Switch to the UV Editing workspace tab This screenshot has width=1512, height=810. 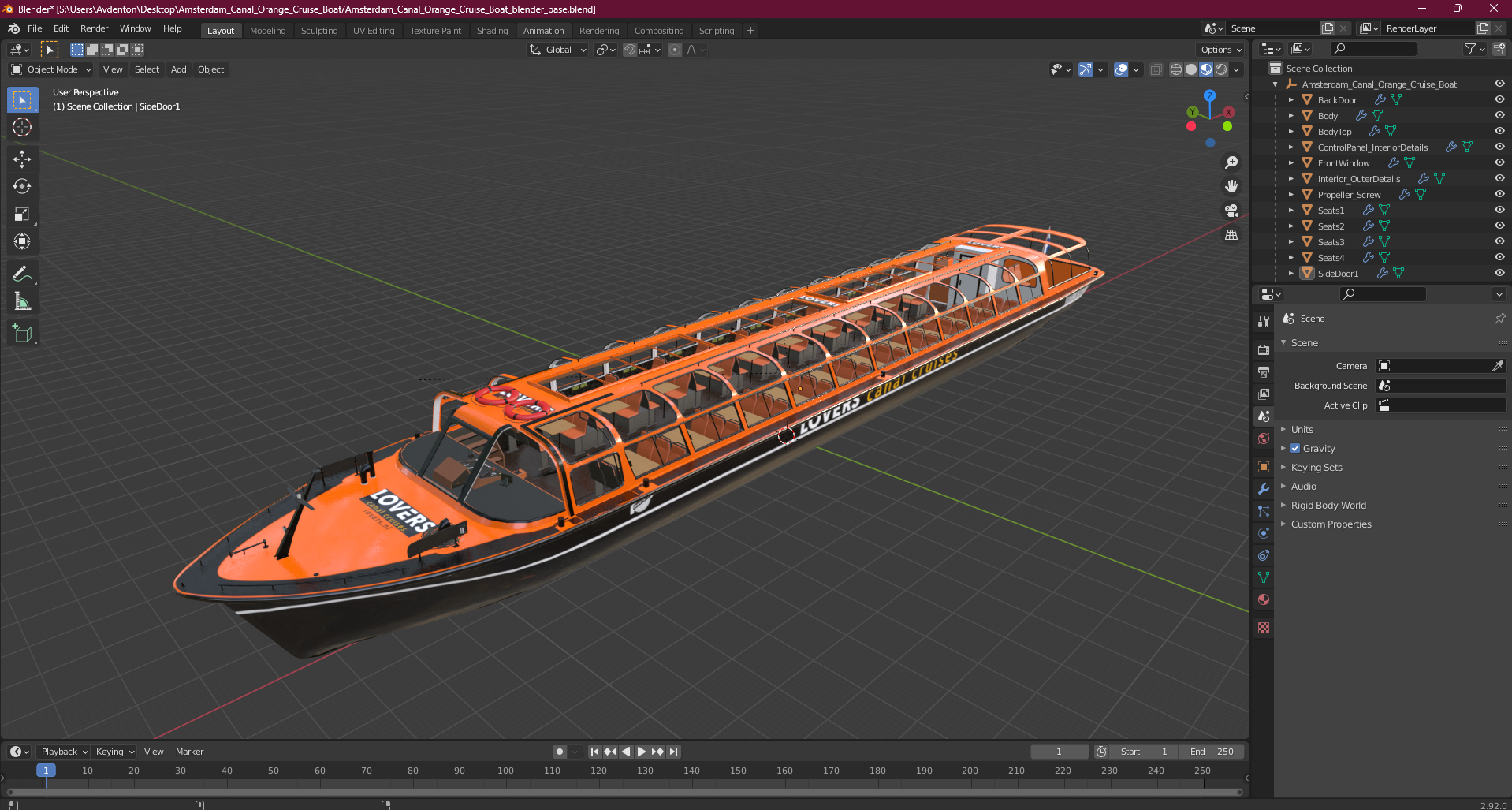point(374,31)
